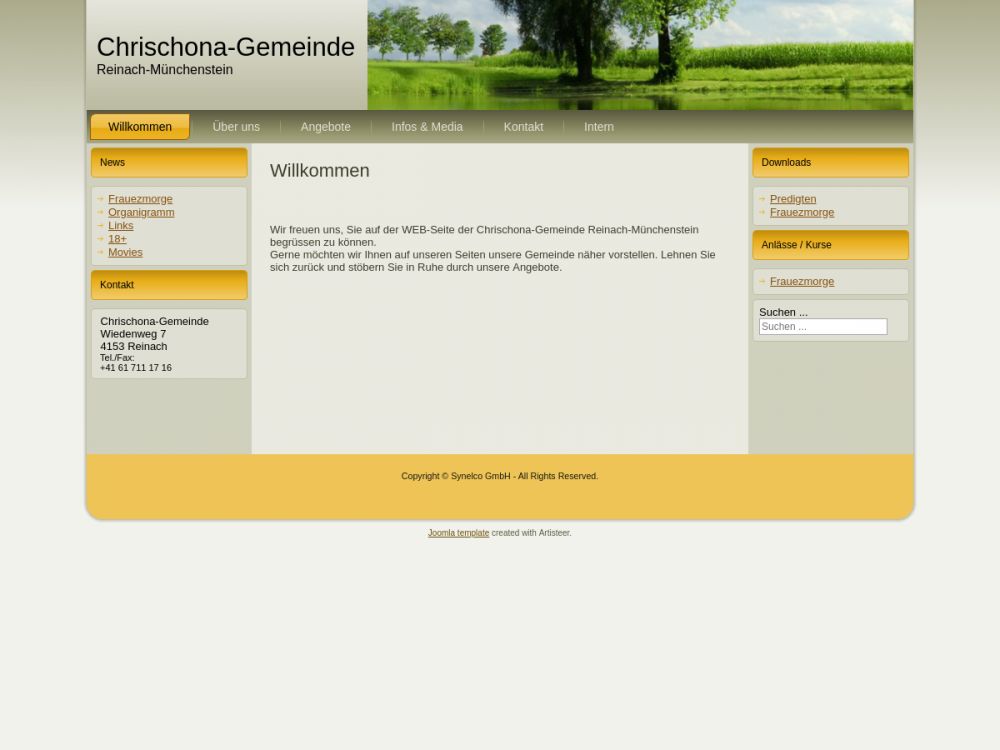Follow the Links entry in News

pyautogui.click(x=120, y=226)
